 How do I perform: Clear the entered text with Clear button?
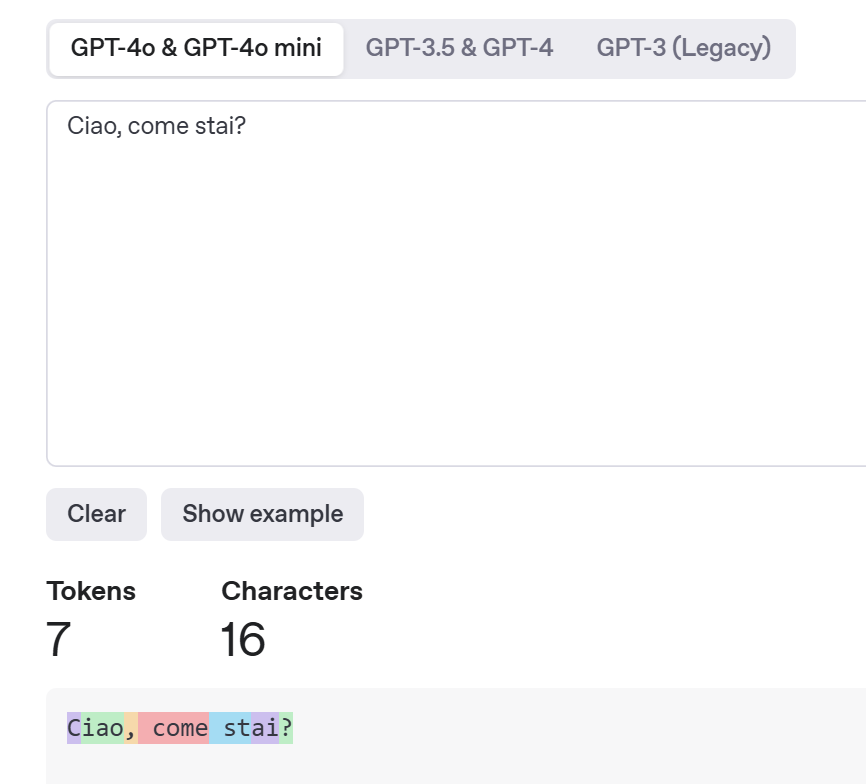(96, 514)
